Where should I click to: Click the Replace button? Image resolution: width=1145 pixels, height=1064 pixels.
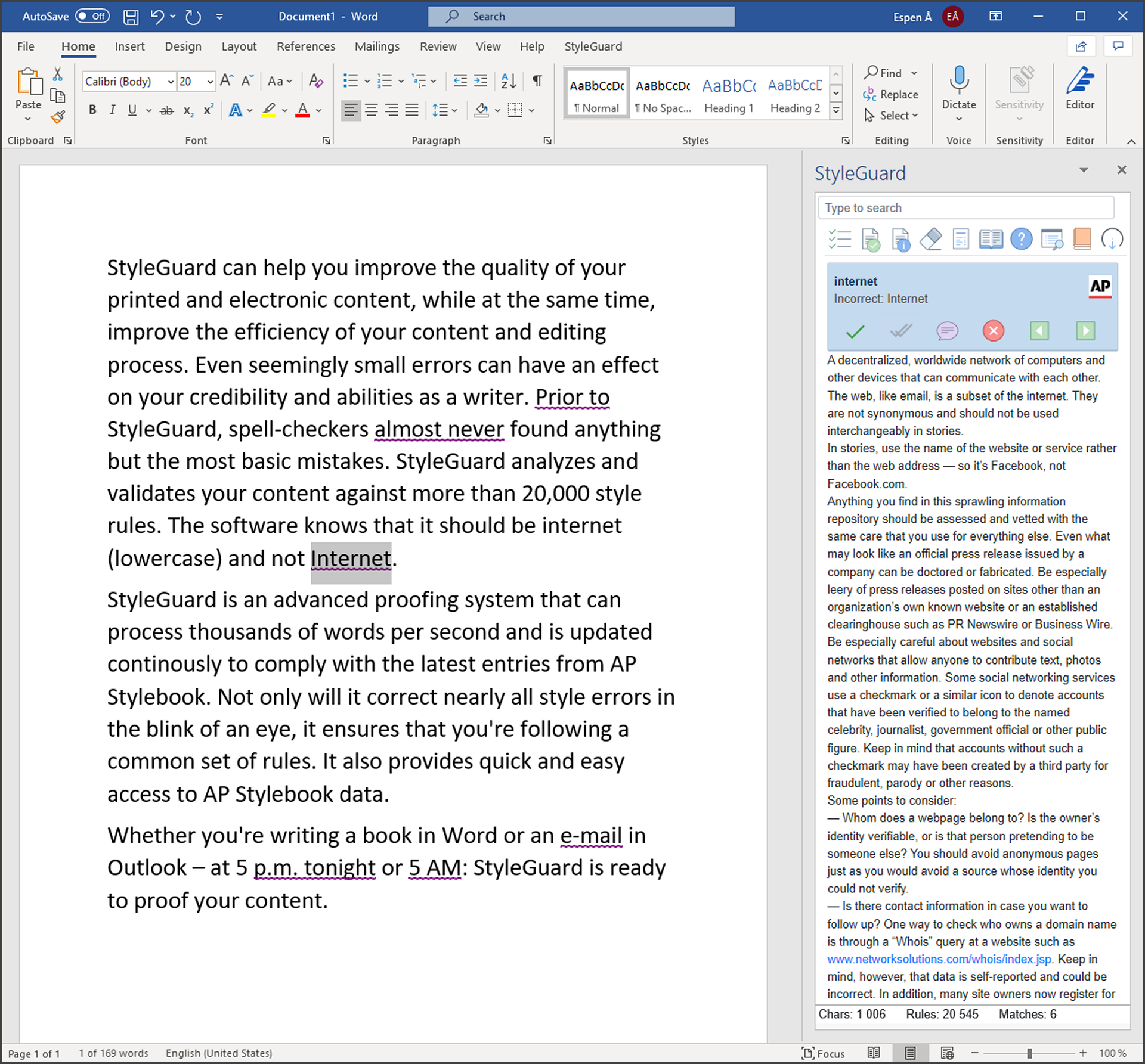[x=891, y=94]
